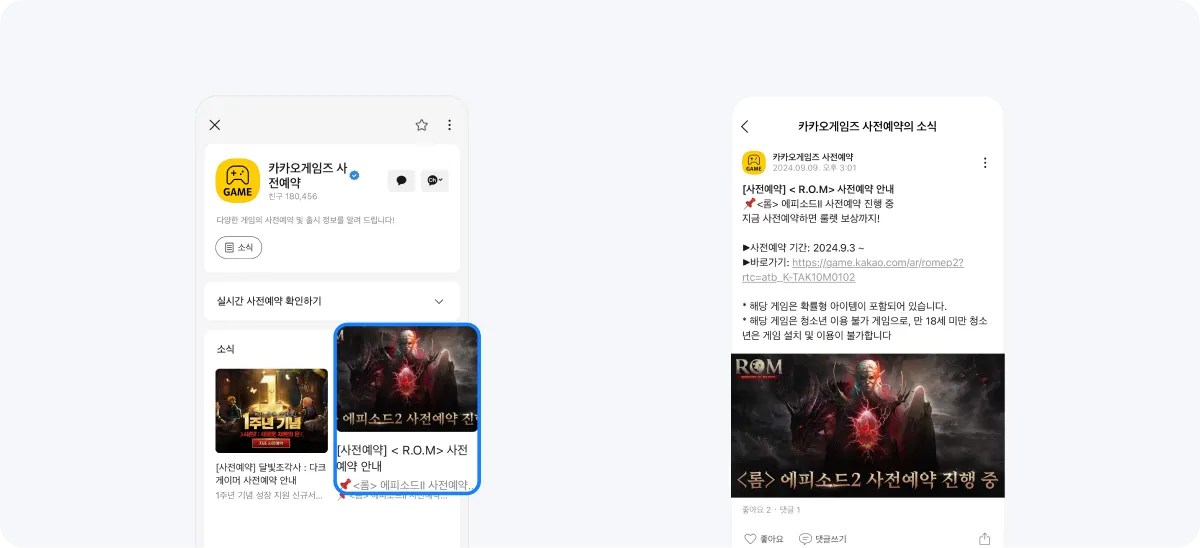Screen dimensions: 1200x548
Task: Open 댓글쓰기 to write a comment
Action: coord(823,539)
